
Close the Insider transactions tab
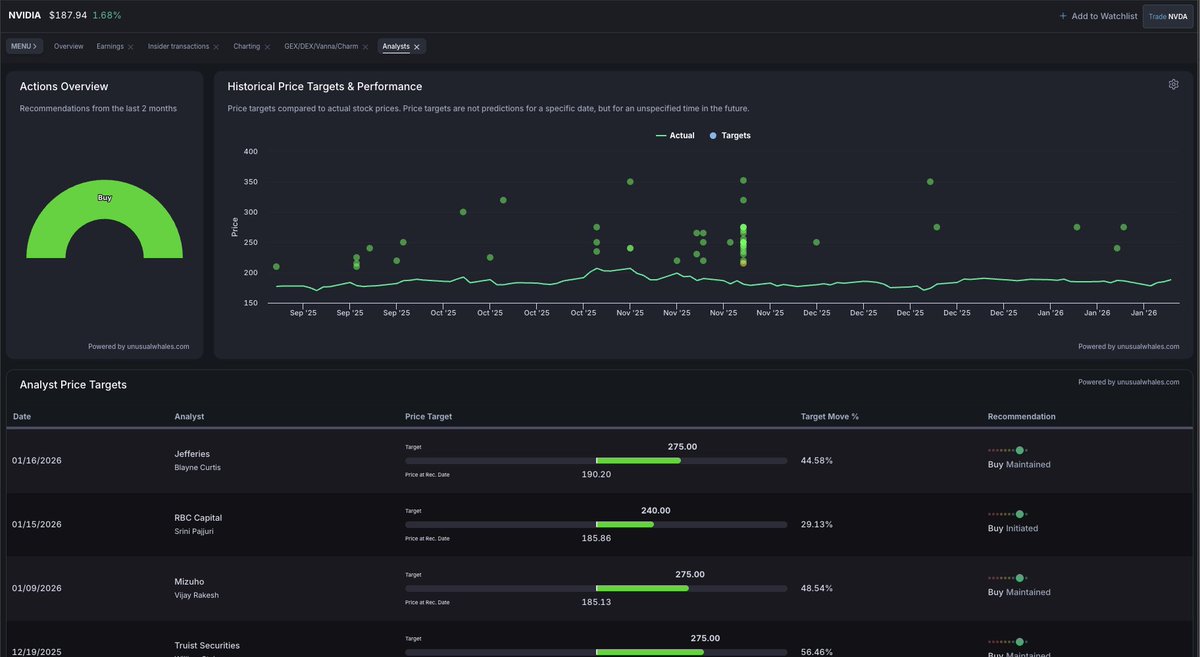pyautogui.click(x=216, y=47)
